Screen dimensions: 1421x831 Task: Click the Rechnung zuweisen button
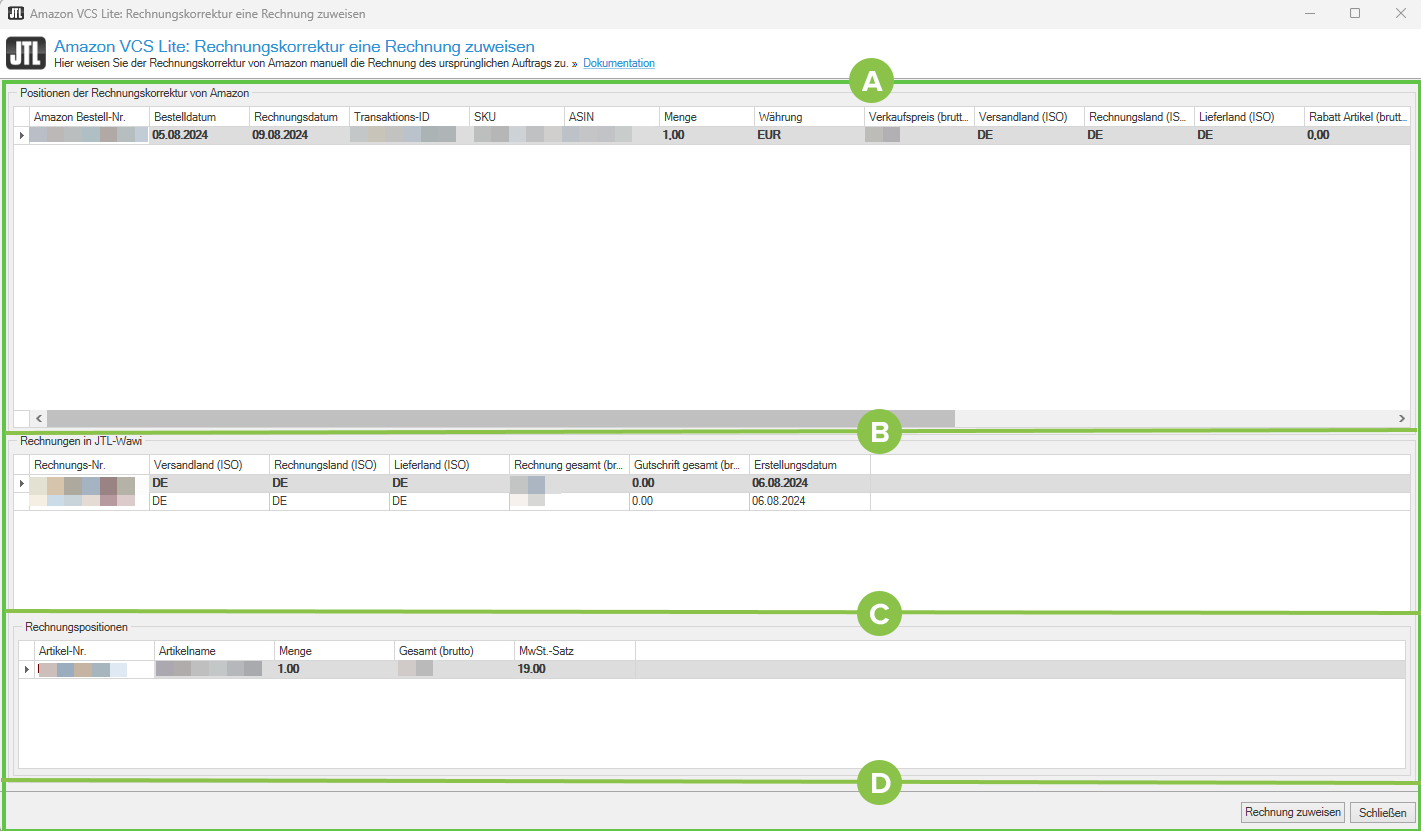coord(1292,812)
